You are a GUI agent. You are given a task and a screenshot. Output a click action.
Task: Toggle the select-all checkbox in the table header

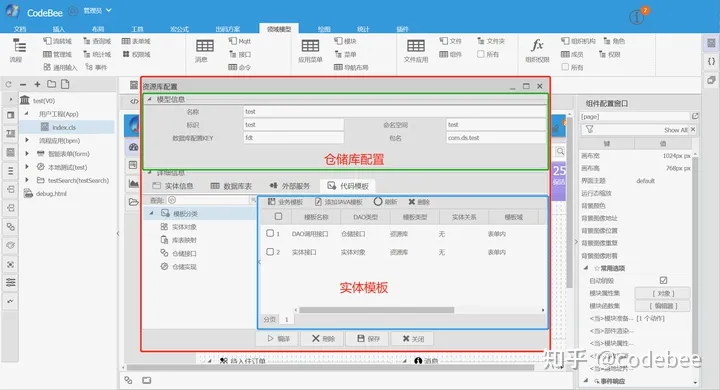tap(278, 216)
